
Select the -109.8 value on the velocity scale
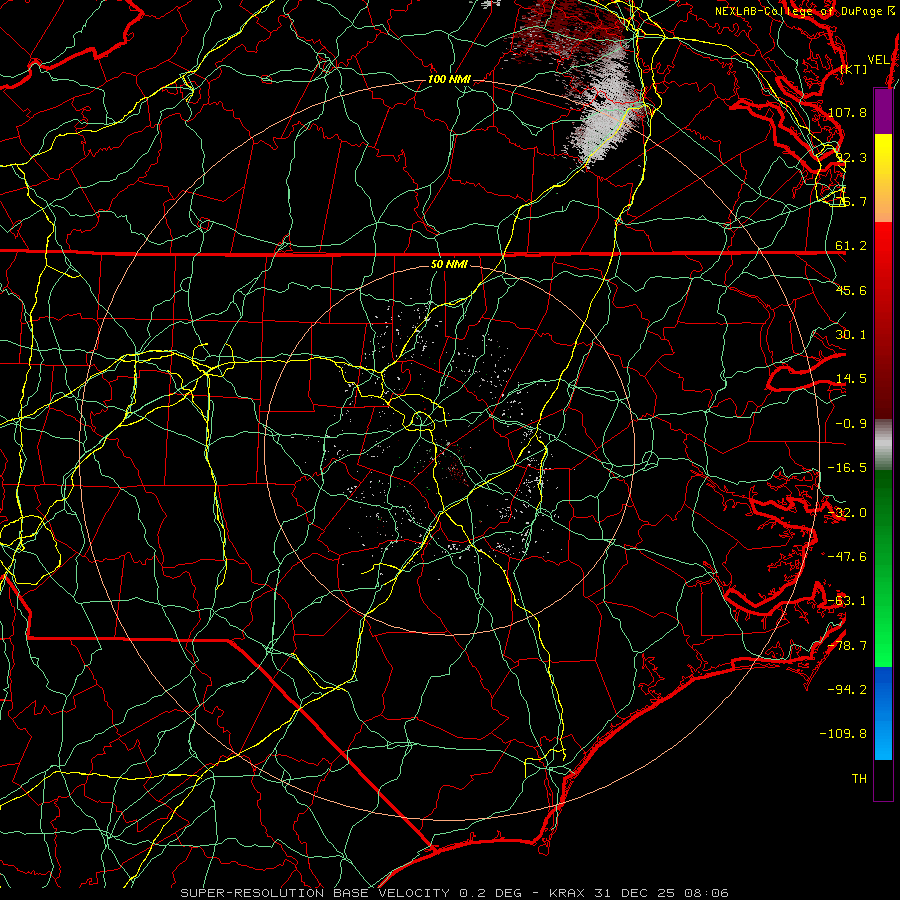tap(843, 734)
